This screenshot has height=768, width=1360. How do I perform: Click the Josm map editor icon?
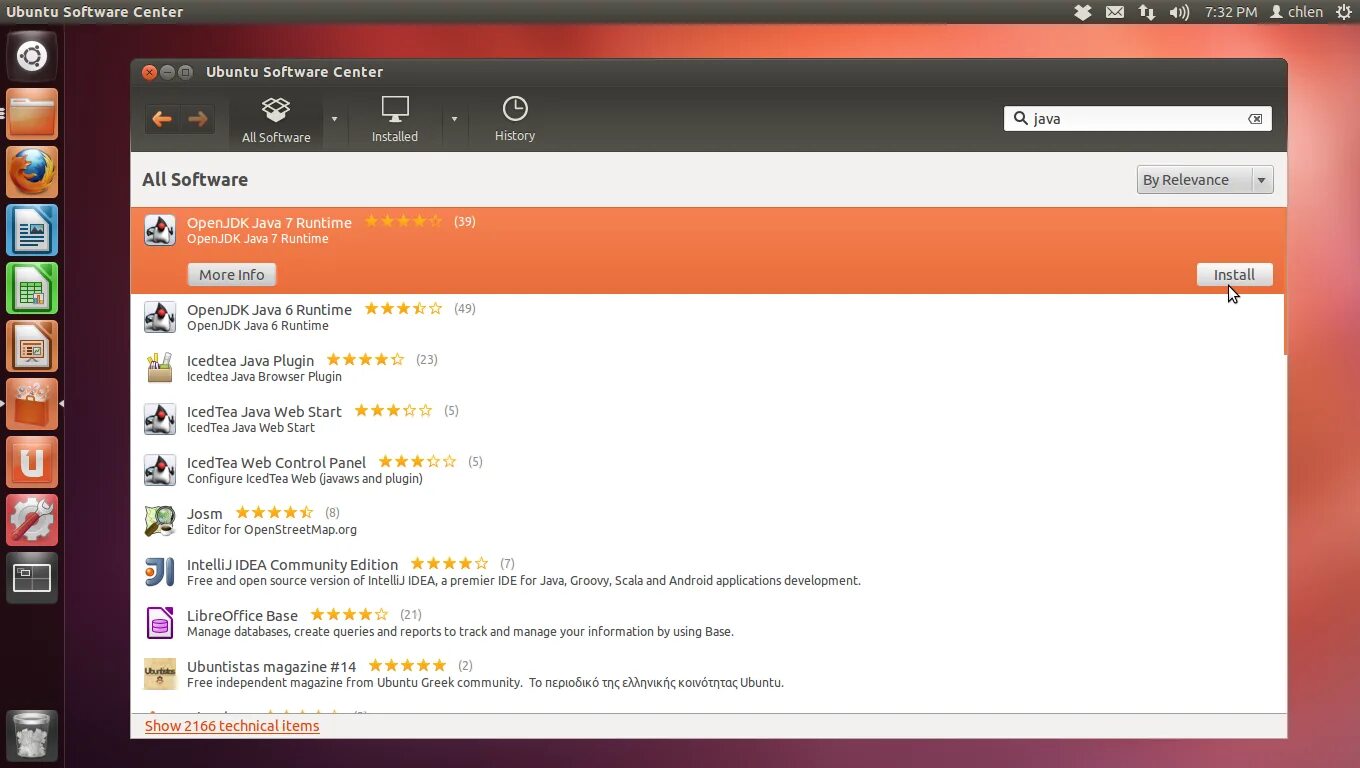coord(160,521)
